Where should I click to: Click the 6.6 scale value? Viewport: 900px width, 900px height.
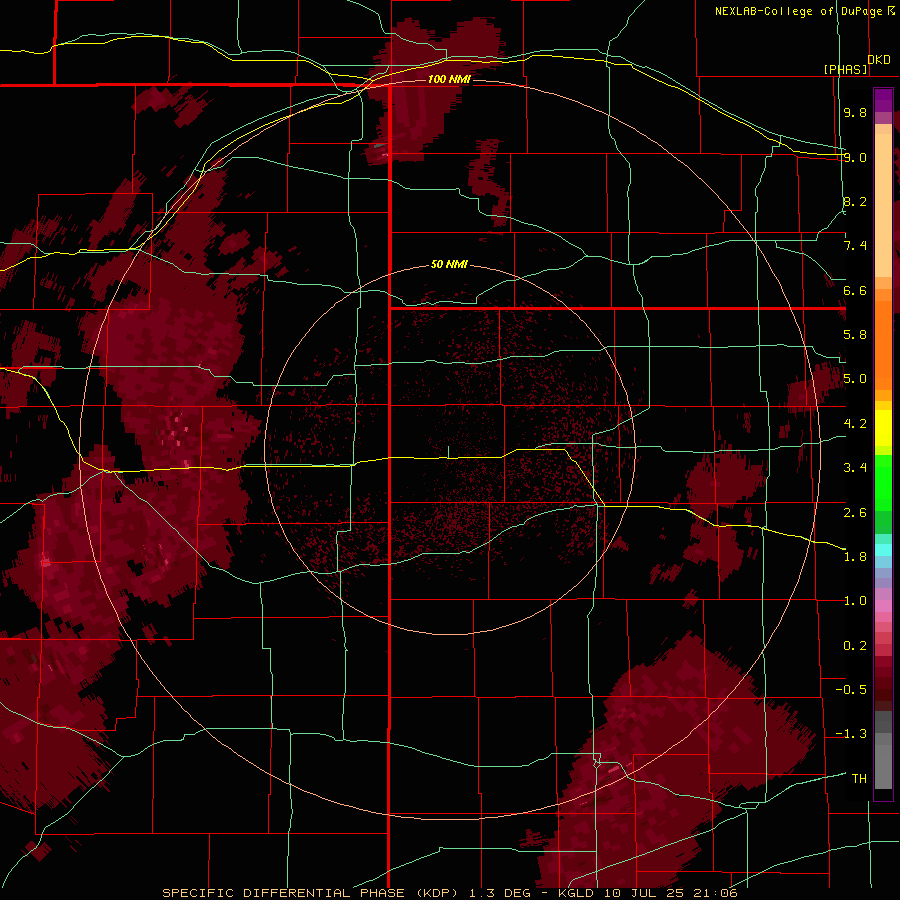pos(855,290)
